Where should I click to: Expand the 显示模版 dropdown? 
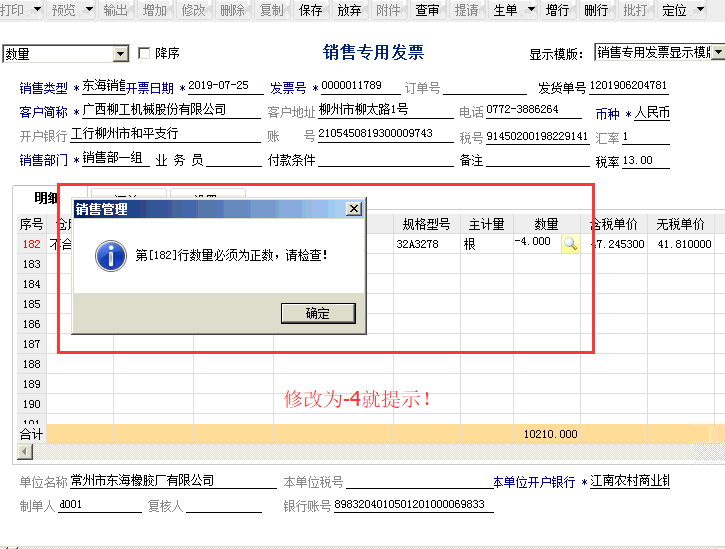718,52
